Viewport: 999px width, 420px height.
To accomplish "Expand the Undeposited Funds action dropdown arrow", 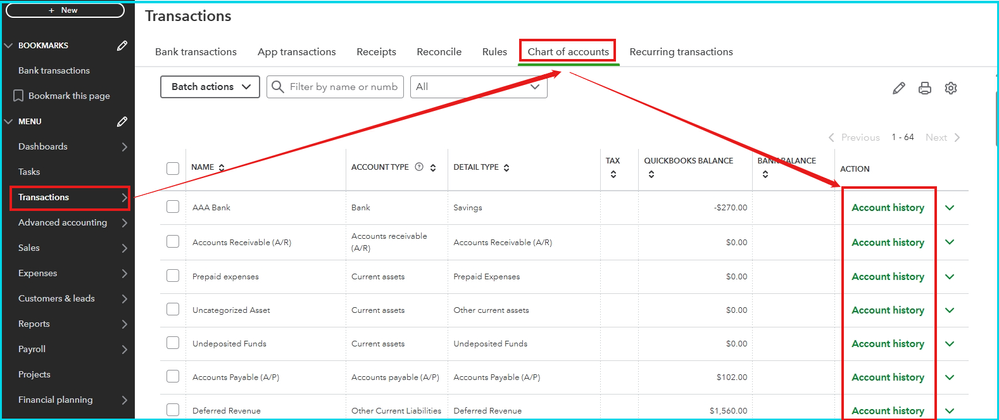I will 950,344.
